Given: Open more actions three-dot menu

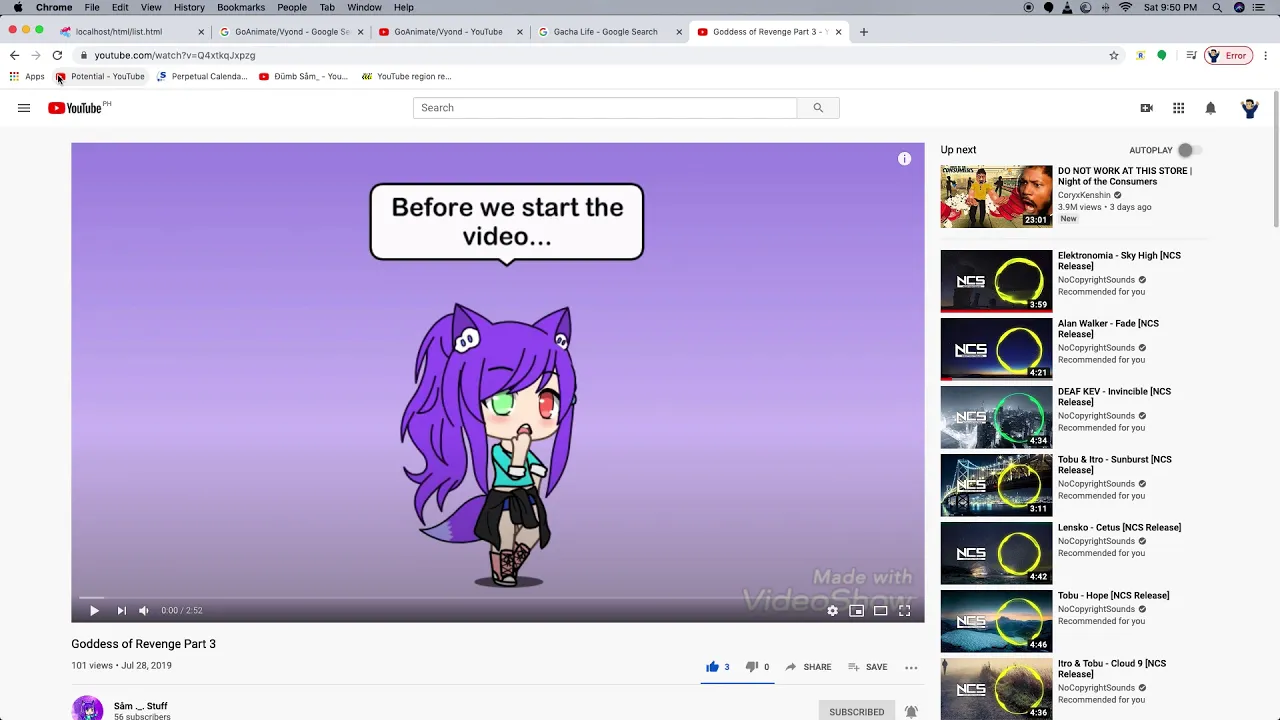Looking at the screenshot, I should point(911,667).
